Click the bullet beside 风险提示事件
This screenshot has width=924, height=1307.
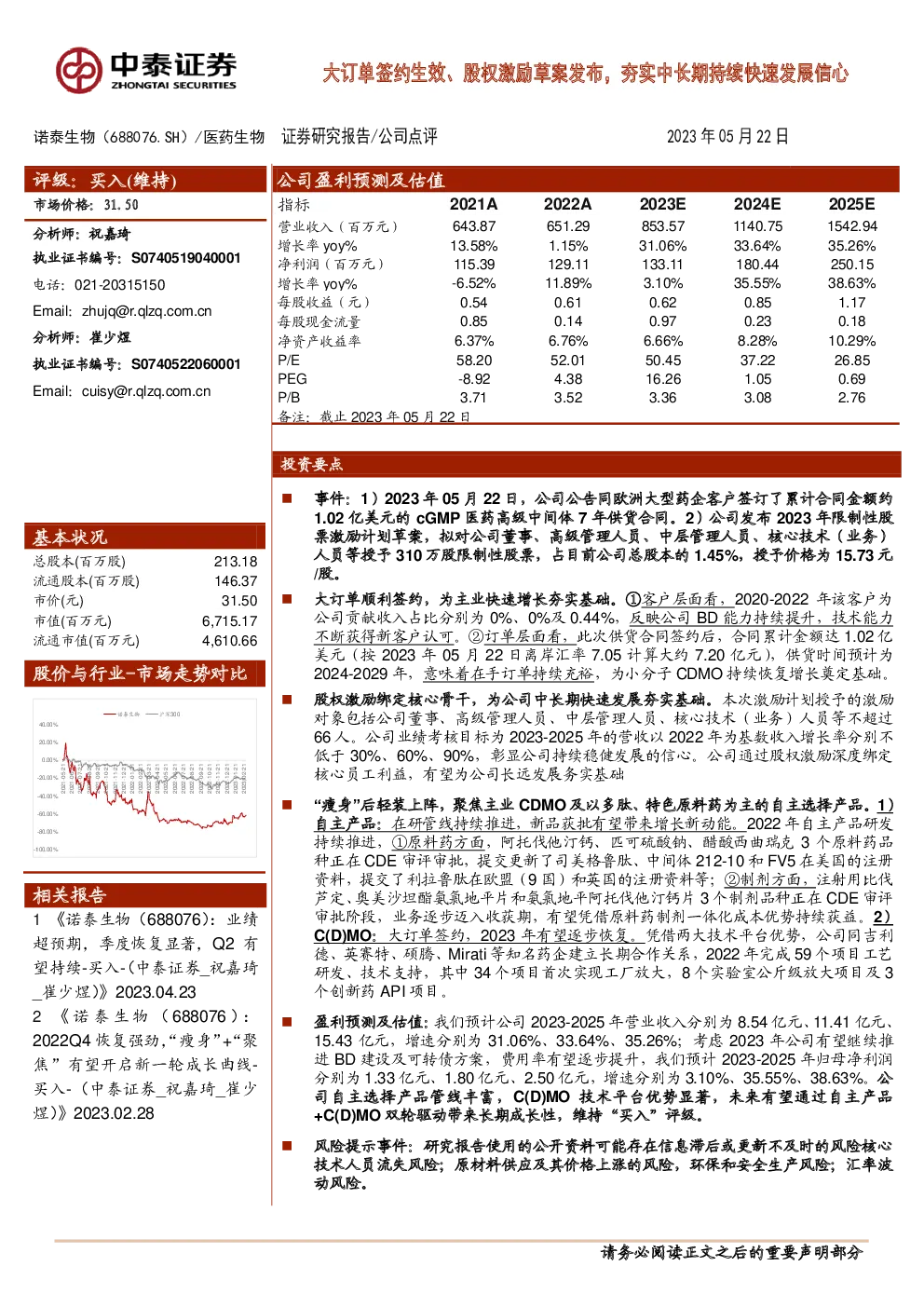point(287,1145)
